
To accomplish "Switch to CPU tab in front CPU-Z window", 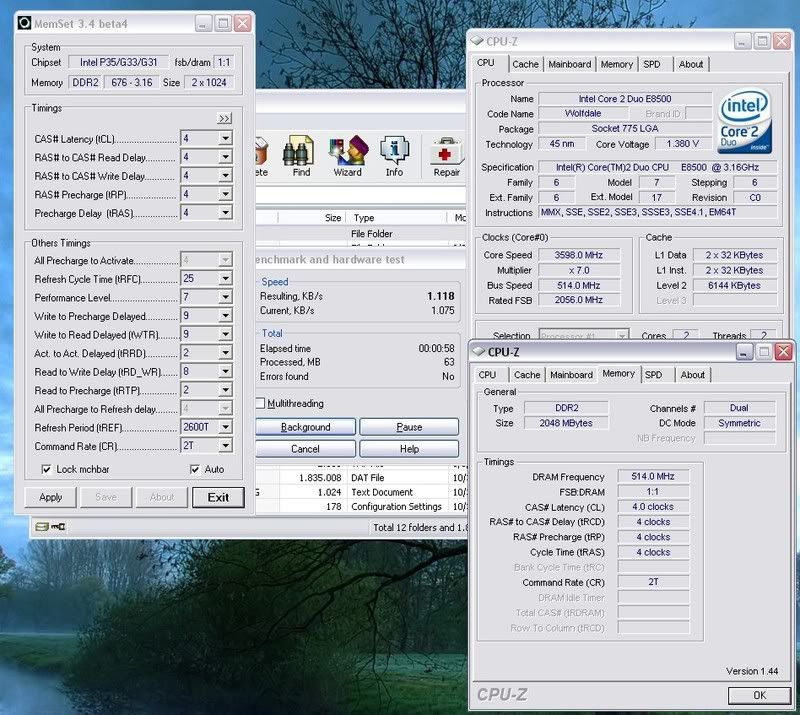I will [x=487, y=375].
